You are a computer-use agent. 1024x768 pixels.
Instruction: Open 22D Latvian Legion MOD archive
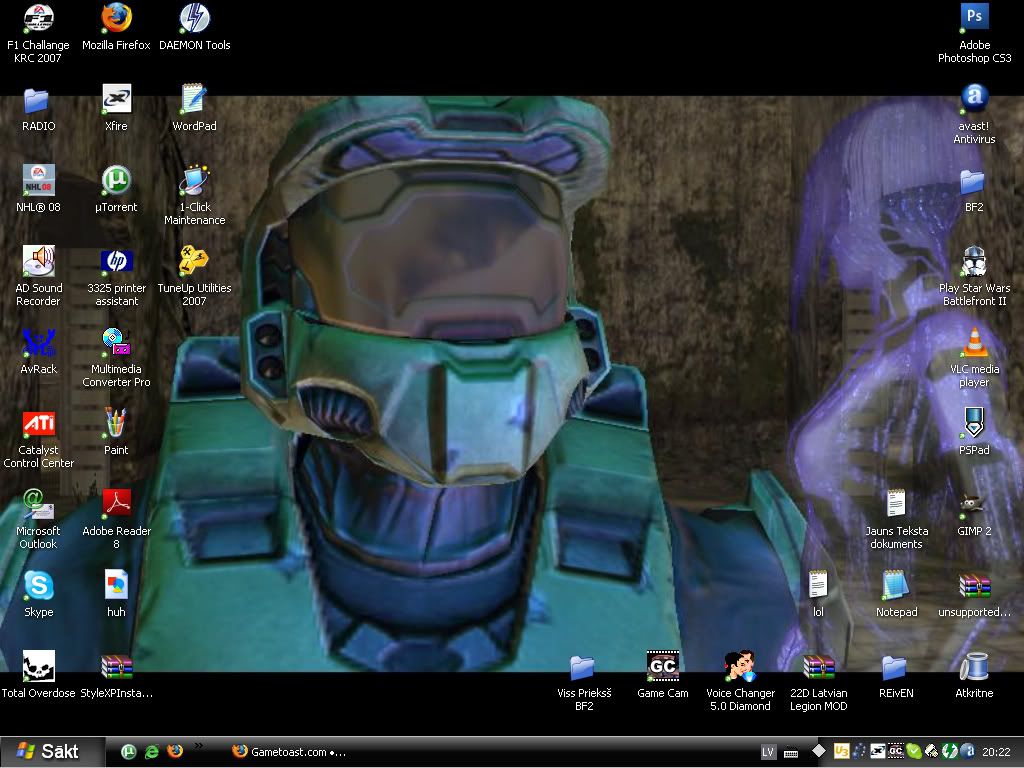coord(818,681)
